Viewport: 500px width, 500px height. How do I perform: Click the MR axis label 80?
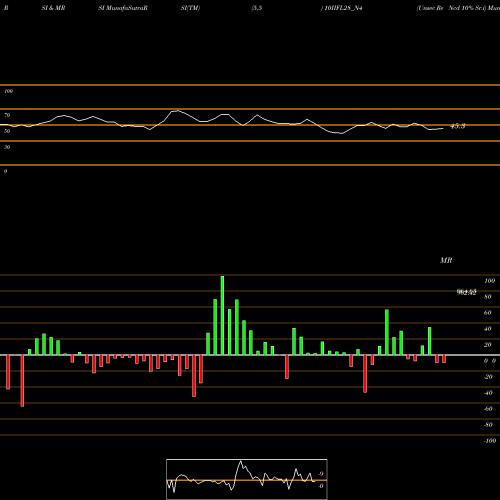(x=487, y=297)
